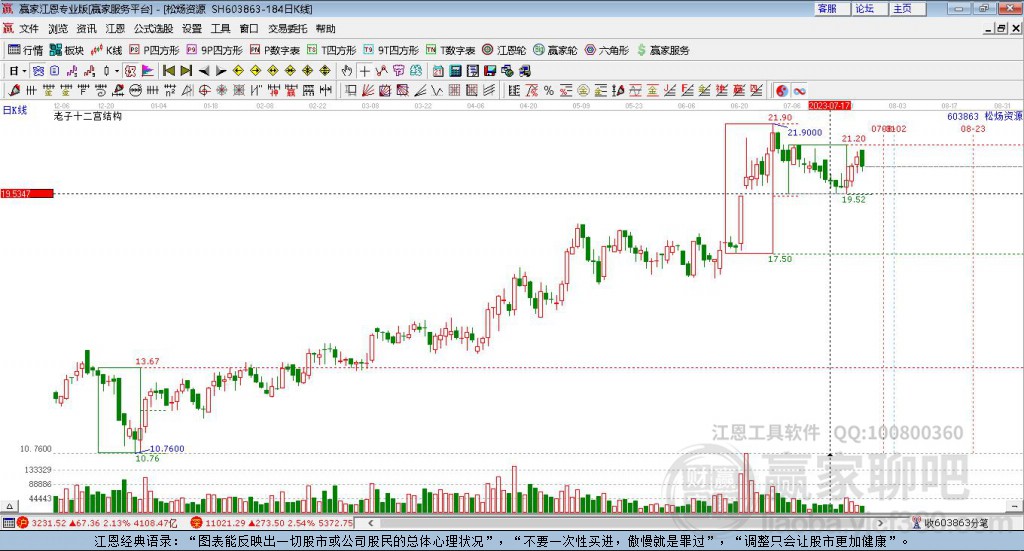The height and width of the screenshot is (551, 1024).
Task: Expand the candlestick chart type dropdown arrow
Action: tap(117, 71)
